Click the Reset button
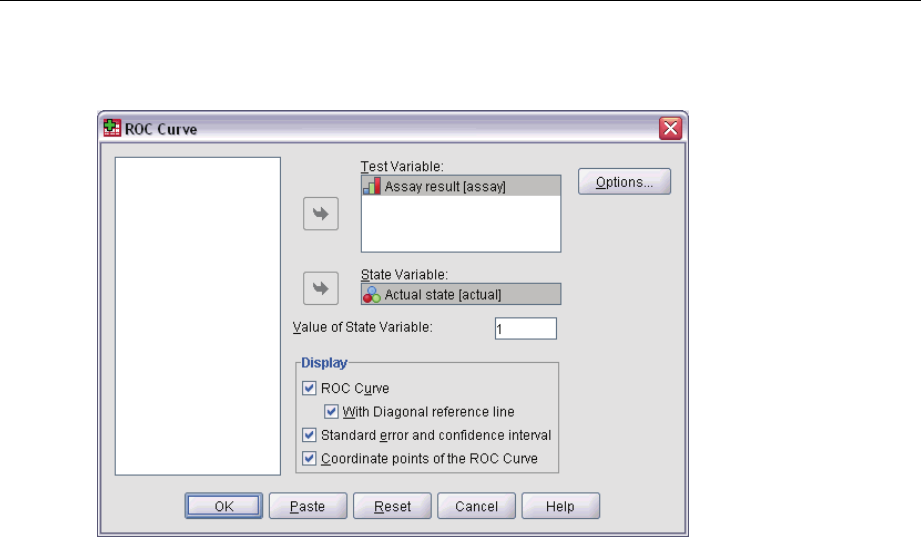The image size is (921, 537). click(x=392, y=506)
